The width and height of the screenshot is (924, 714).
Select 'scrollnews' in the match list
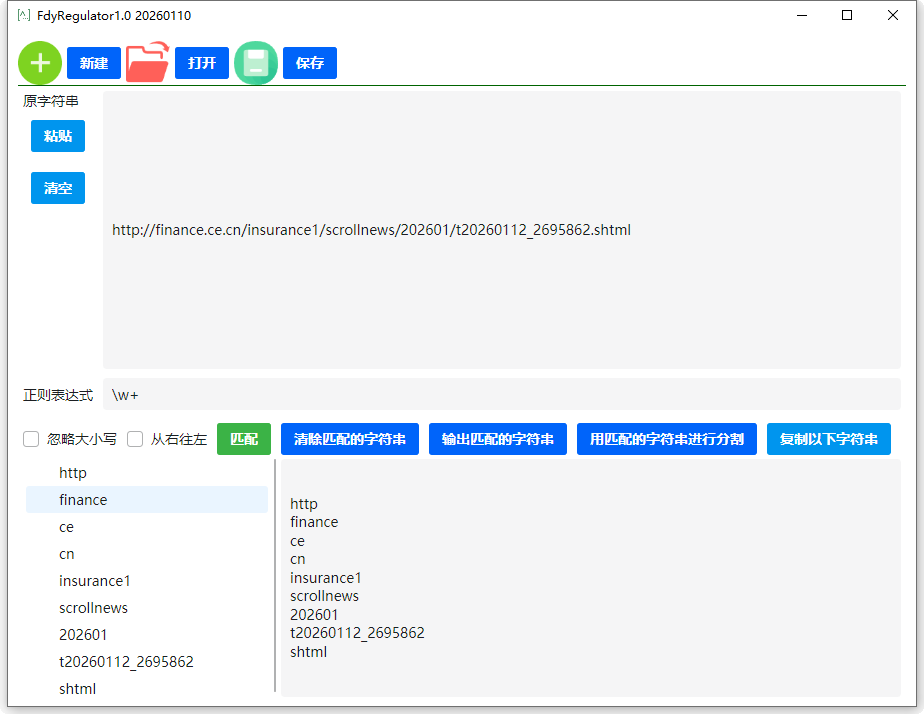[147, 608]
